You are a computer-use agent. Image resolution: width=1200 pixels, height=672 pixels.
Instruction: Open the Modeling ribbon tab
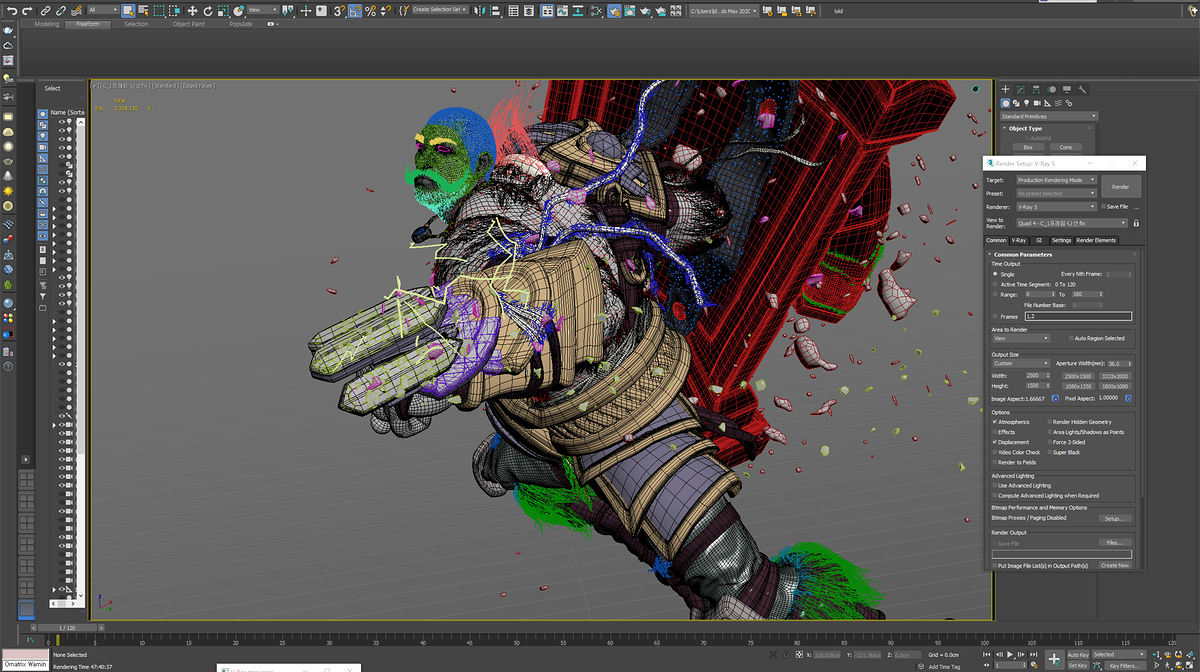pos(47,24)
